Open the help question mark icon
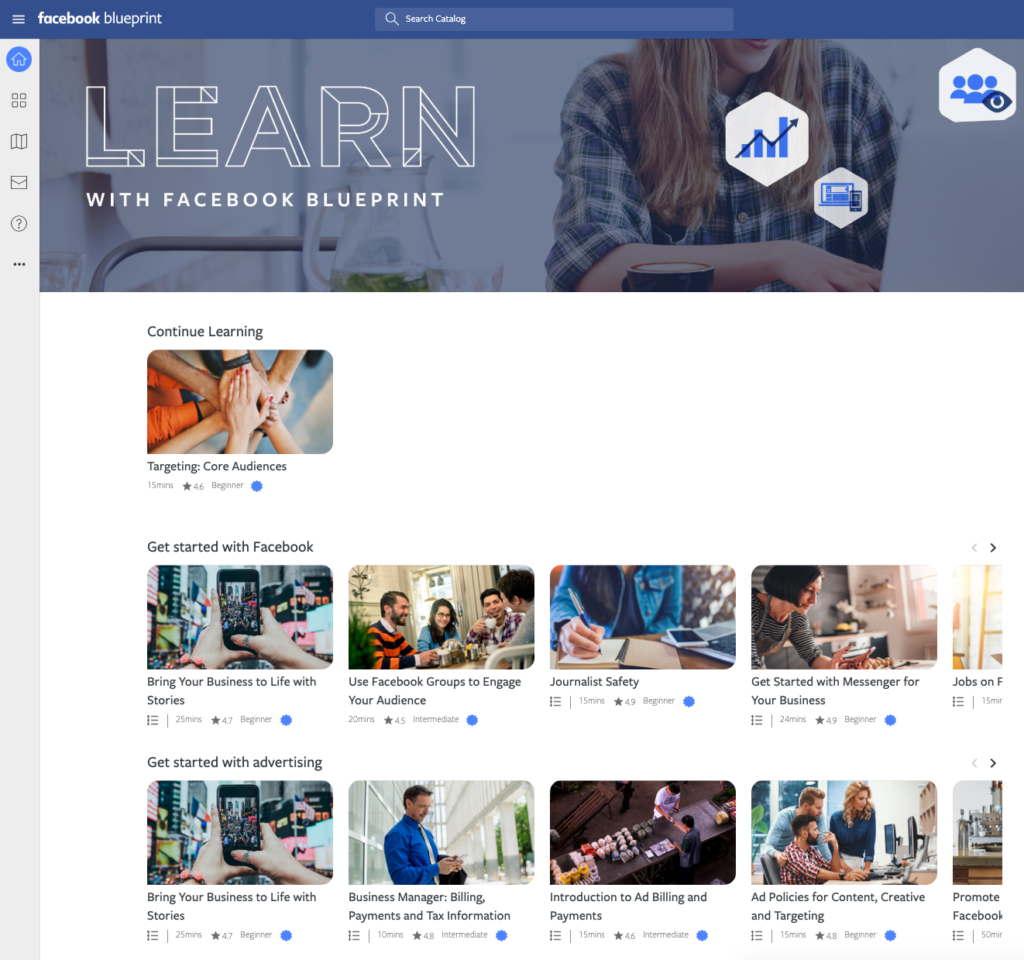The height and width of the screenshot is (960, 1024). click(19, 223)
